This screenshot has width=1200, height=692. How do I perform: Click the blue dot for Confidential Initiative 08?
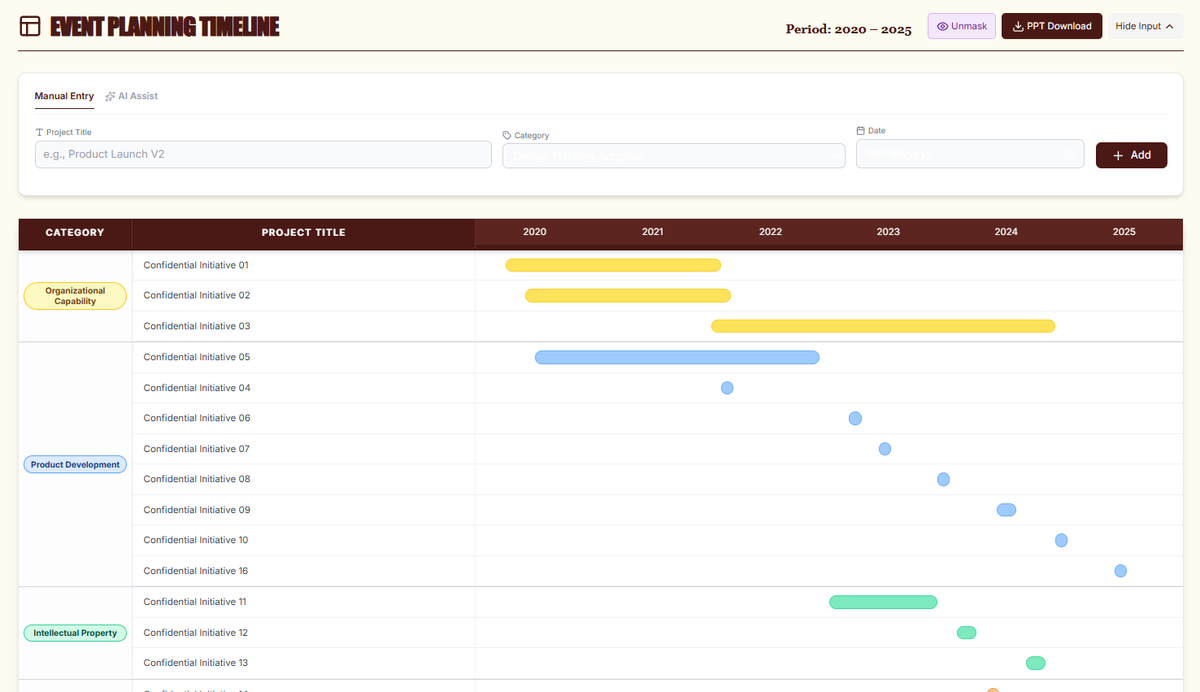point(943,479)
